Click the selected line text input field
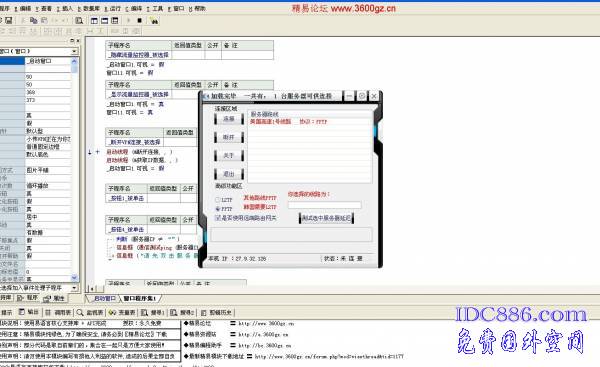600x367 pixels. tap(324, 205)
